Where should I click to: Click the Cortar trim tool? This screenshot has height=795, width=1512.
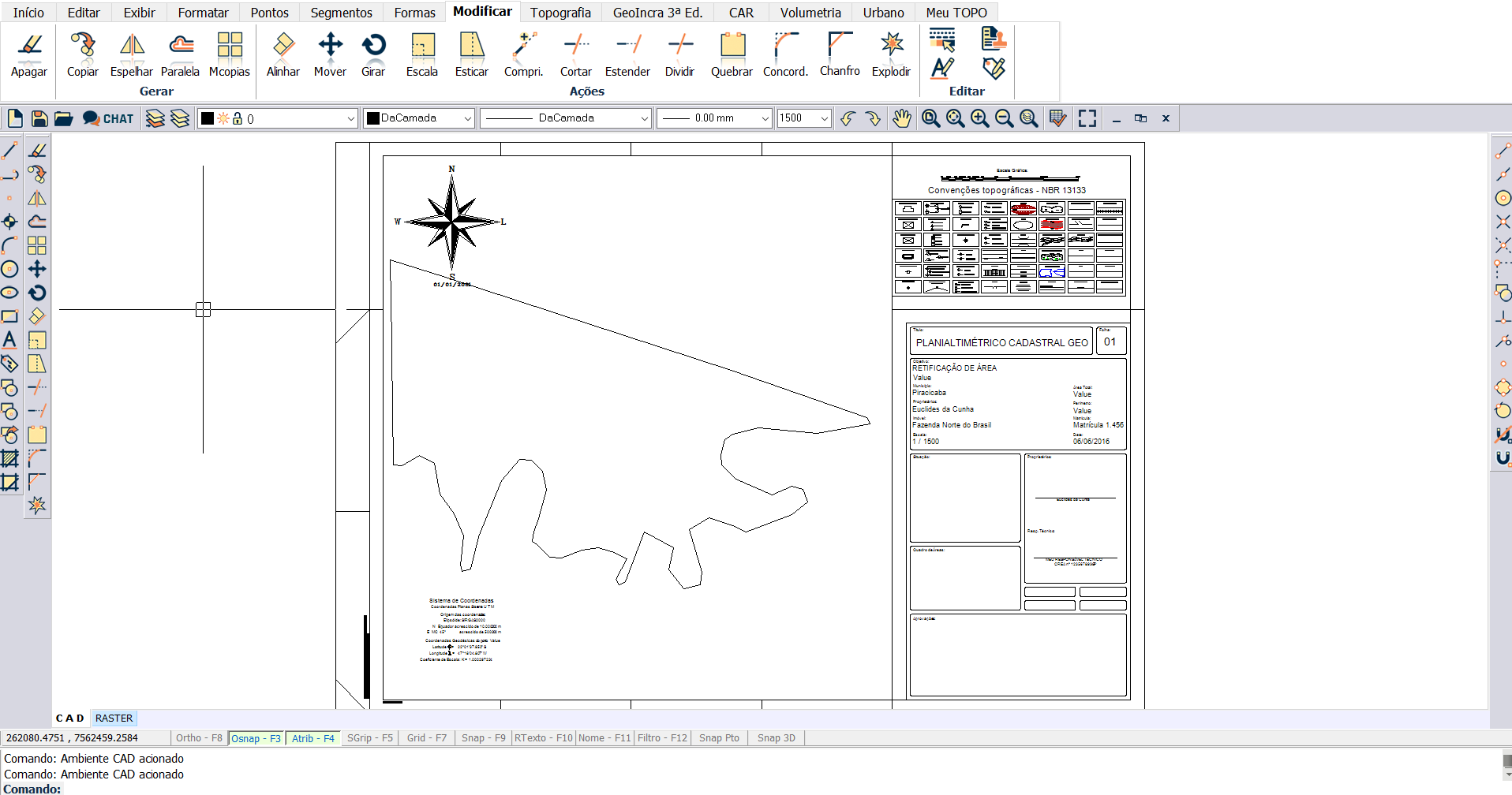(x=576, y=55)
